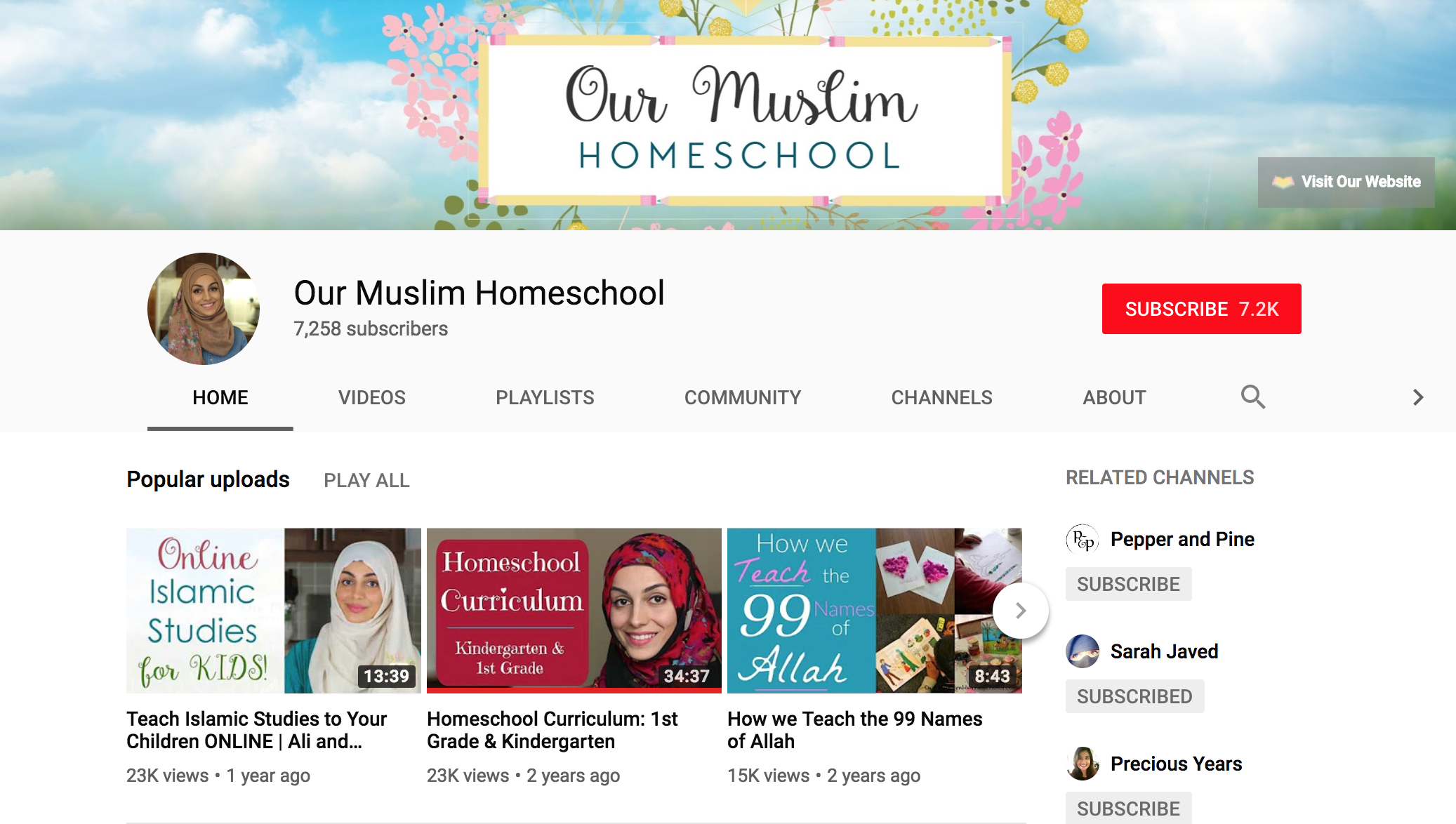Viewport: 1456px width, 824px height.
Task: Switch to the ABOUT tab
Action: click(x=1114, y=397)
